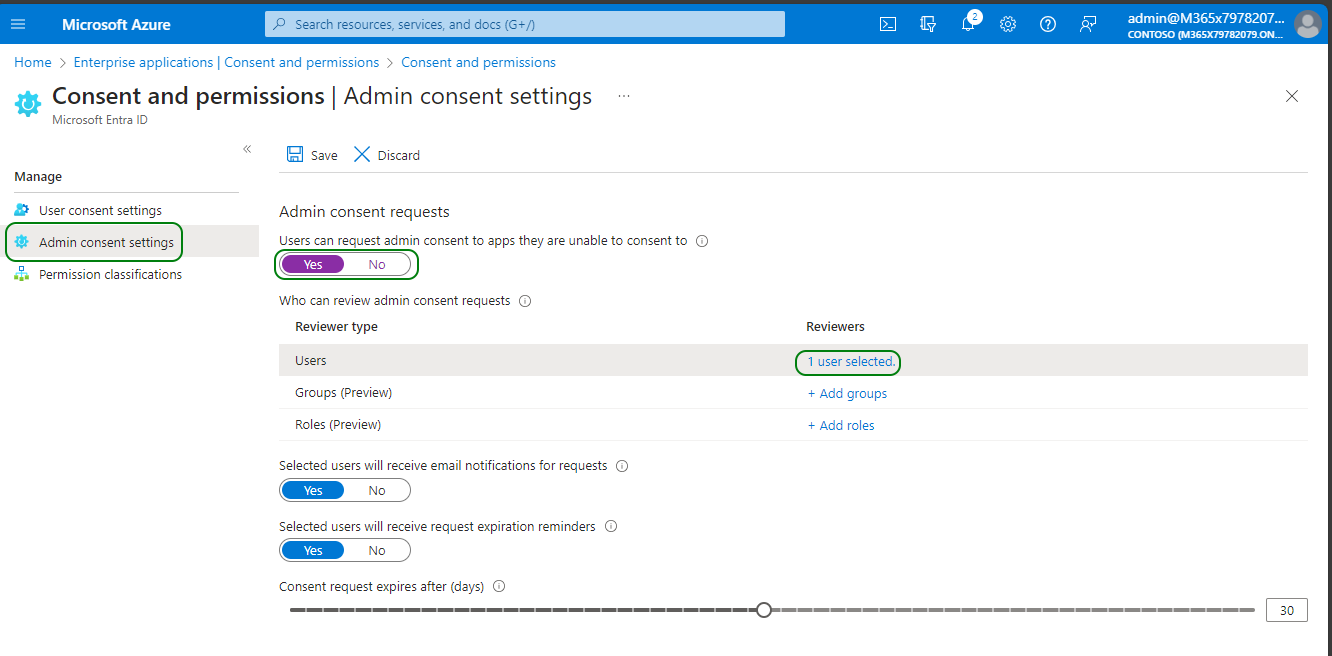Close the Admin consent settings blade

[x=1292, y=96]
